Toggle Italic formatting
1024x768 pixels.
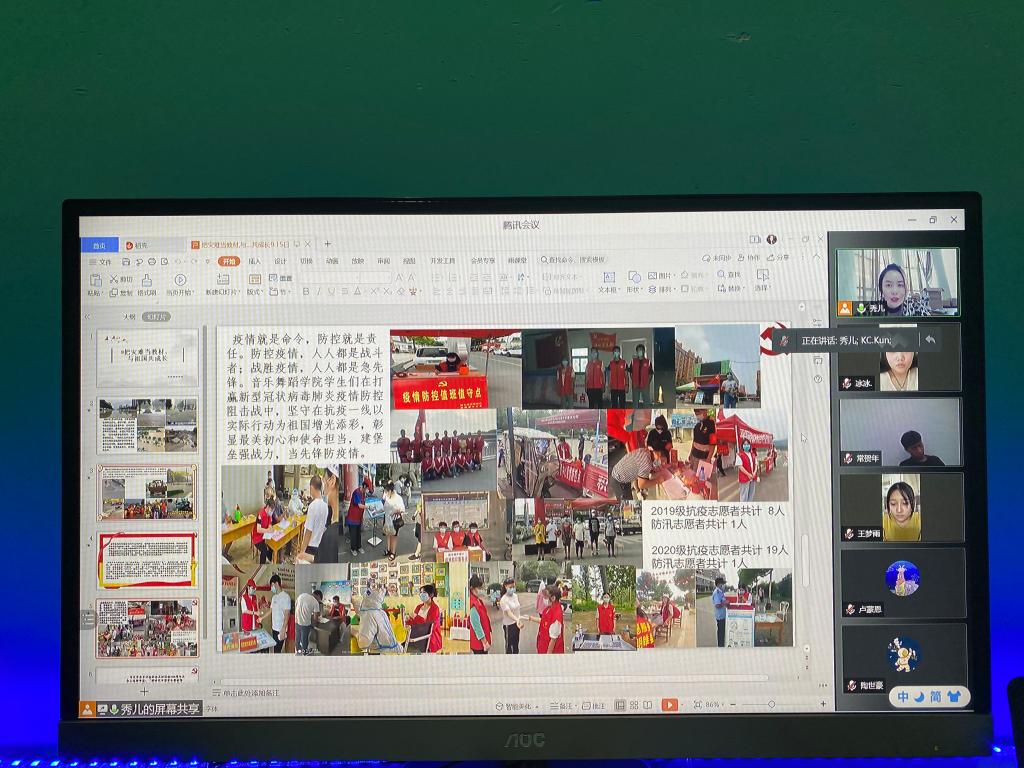pyautogui.click(x=319, y=291)
